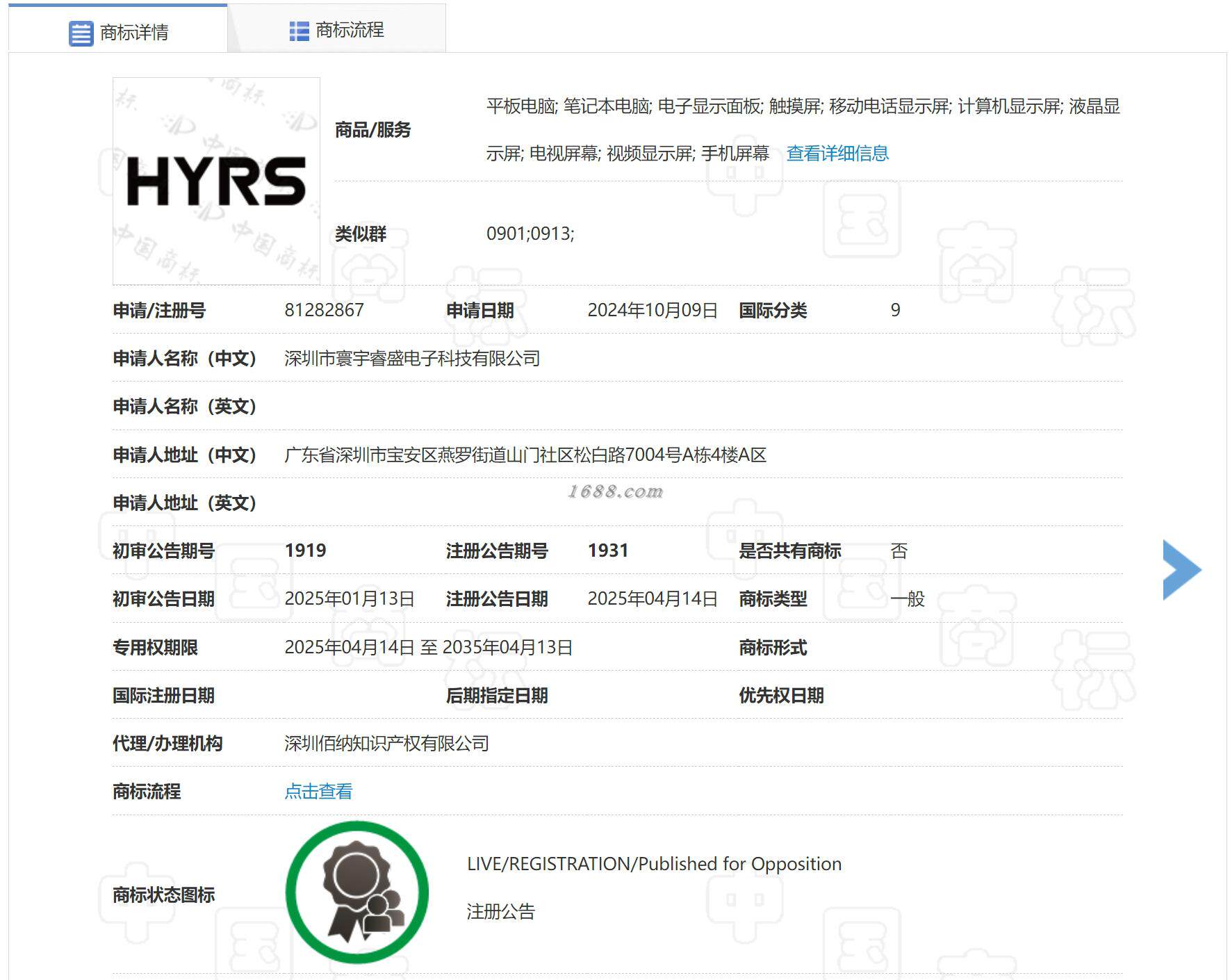Select agency name 深圳佰纳知识产权有限公司
Screen dimensions: 1230x980
[386, 744]
